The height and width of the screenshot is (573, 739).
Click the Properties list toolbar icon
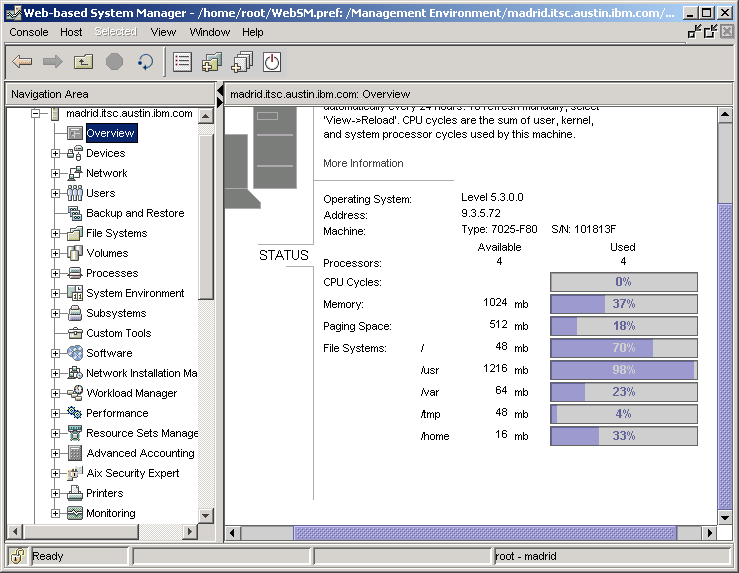click(x=182, y=62)
